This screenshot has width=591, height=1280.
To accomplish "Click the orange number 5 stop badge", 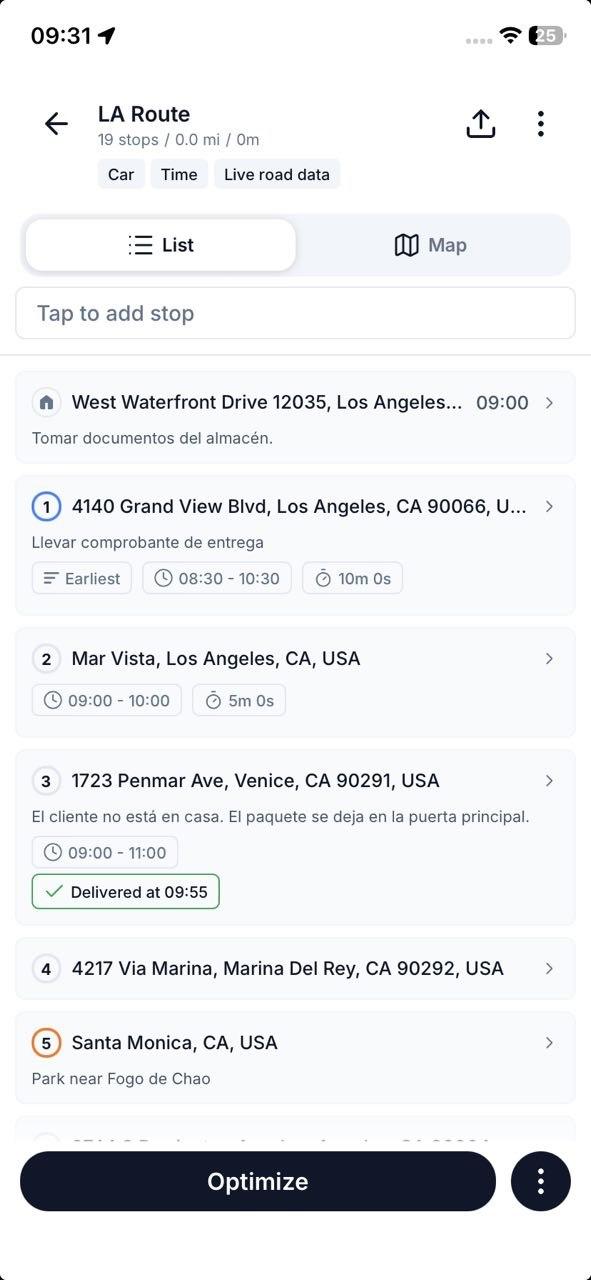I will 46,1042.
